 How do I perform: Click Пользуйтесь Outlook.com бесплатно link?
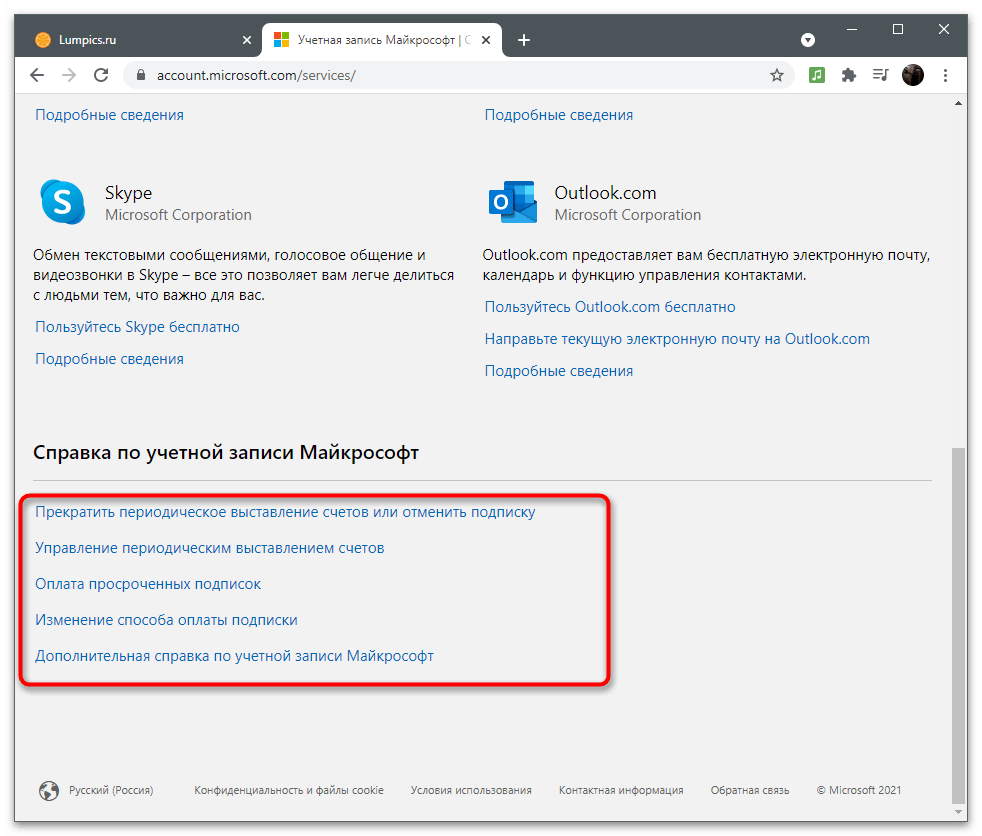[x=610, y=307]
